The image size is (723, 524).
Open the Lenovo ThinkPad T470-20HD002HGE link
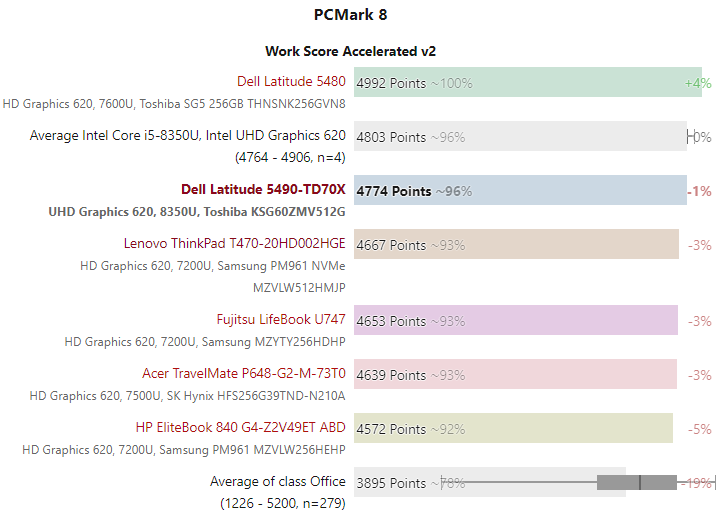pos(234,244)
